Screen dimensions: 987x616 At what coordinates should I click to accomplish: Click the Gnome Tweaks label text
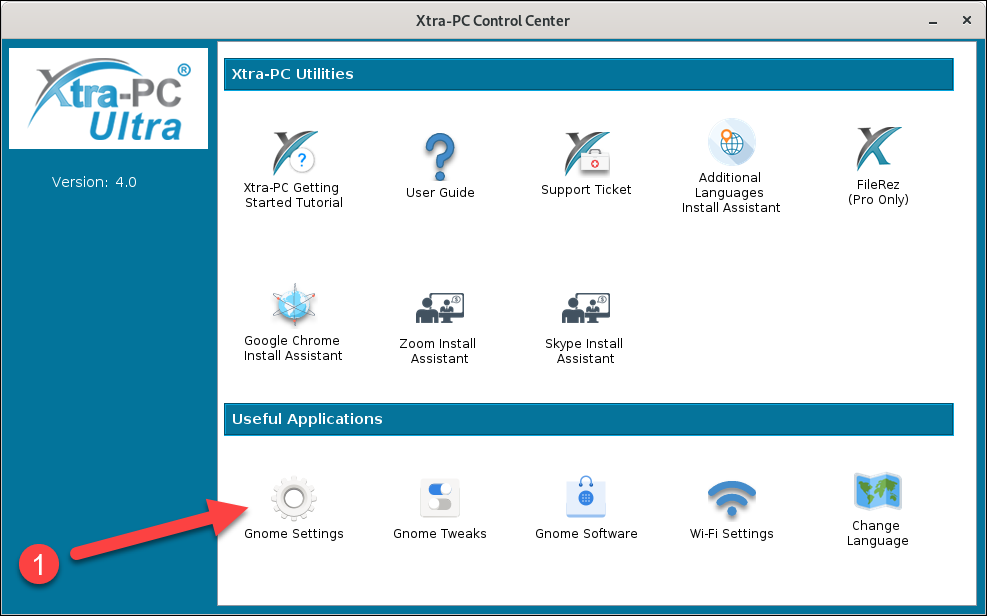[x=439, y=534]
